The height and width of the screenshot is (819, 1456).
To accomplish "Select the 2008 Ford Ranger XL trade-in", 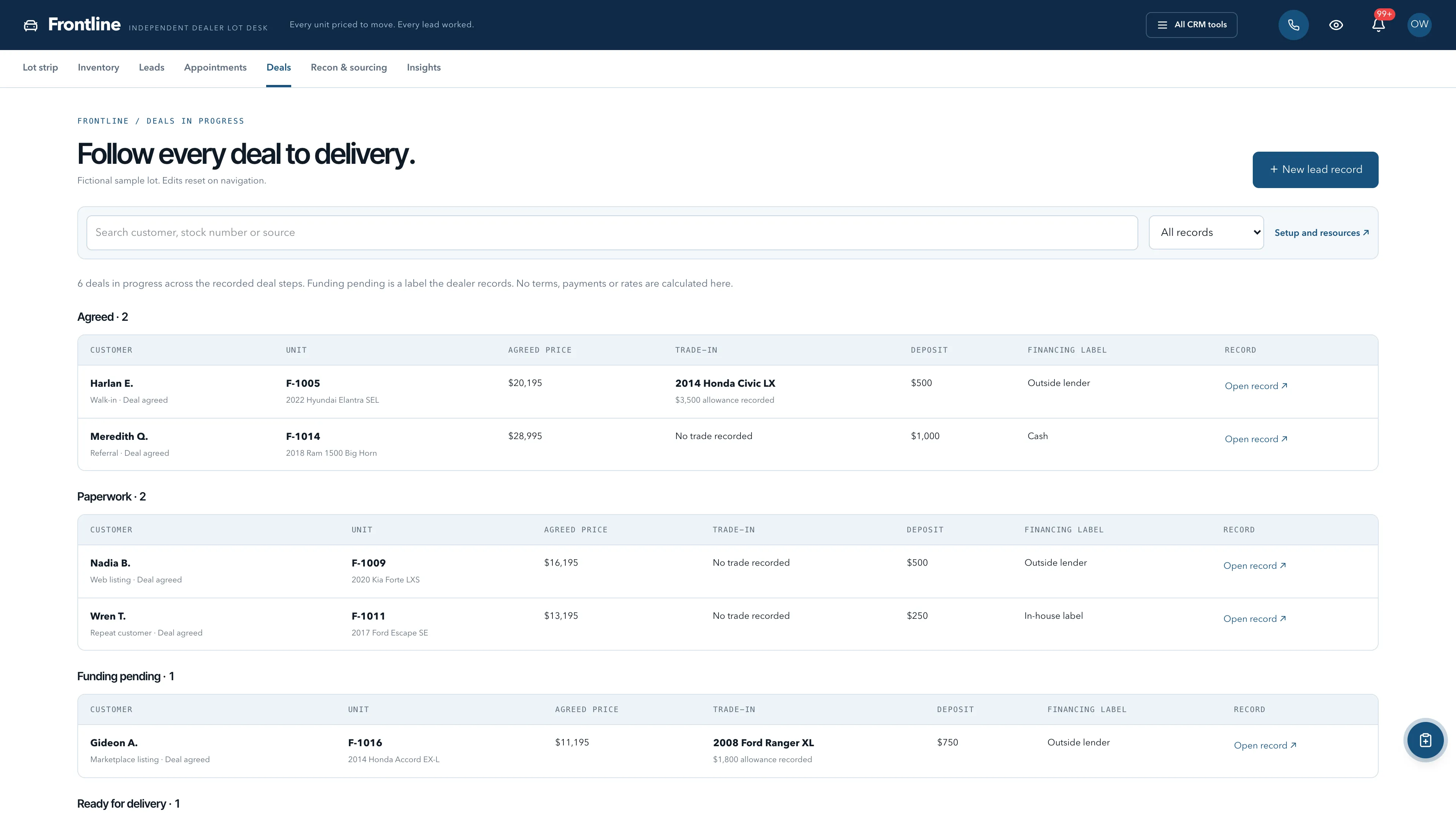I will point(763,743).
